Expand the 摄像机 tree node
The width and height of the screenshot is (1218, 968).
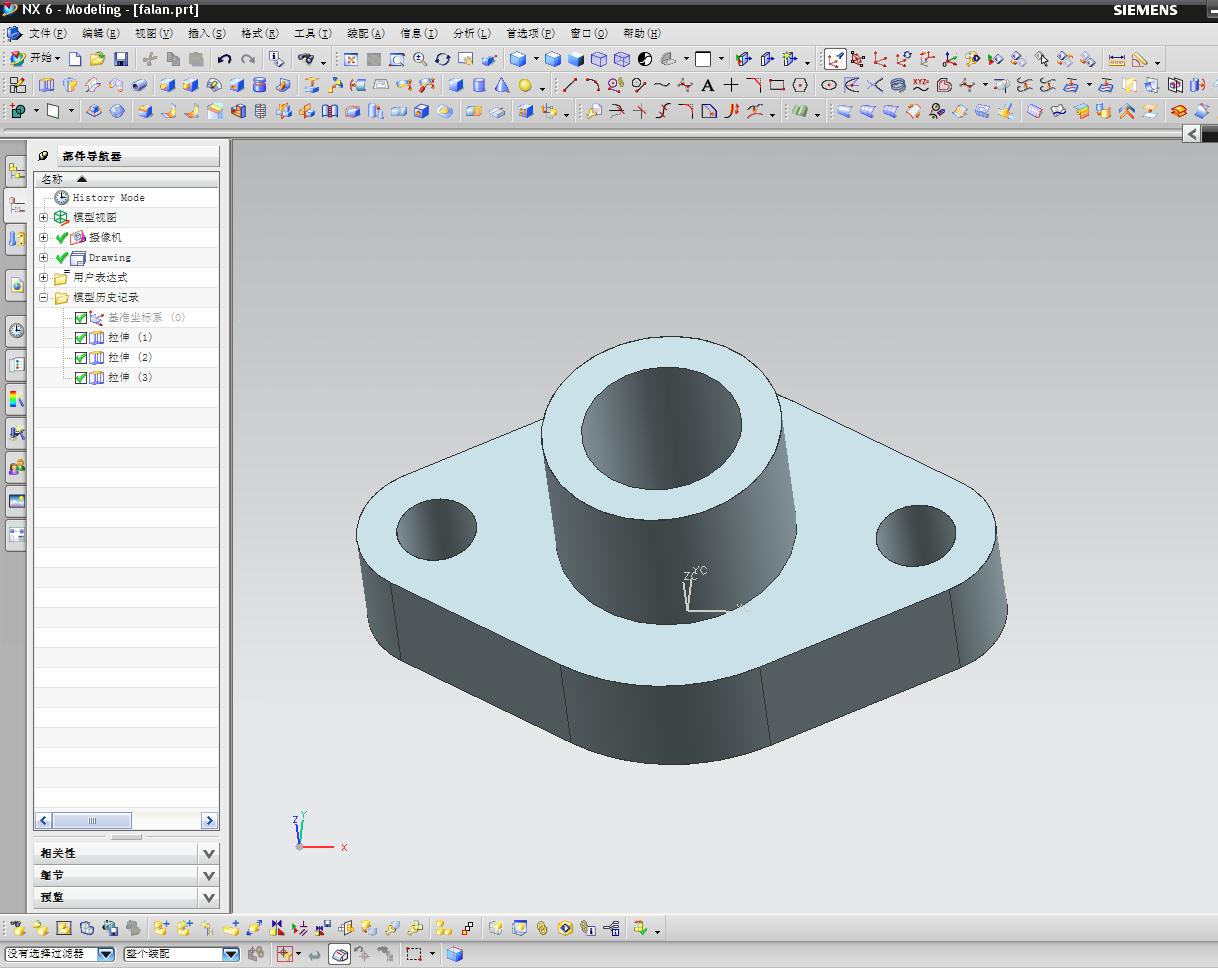(44, 238)
